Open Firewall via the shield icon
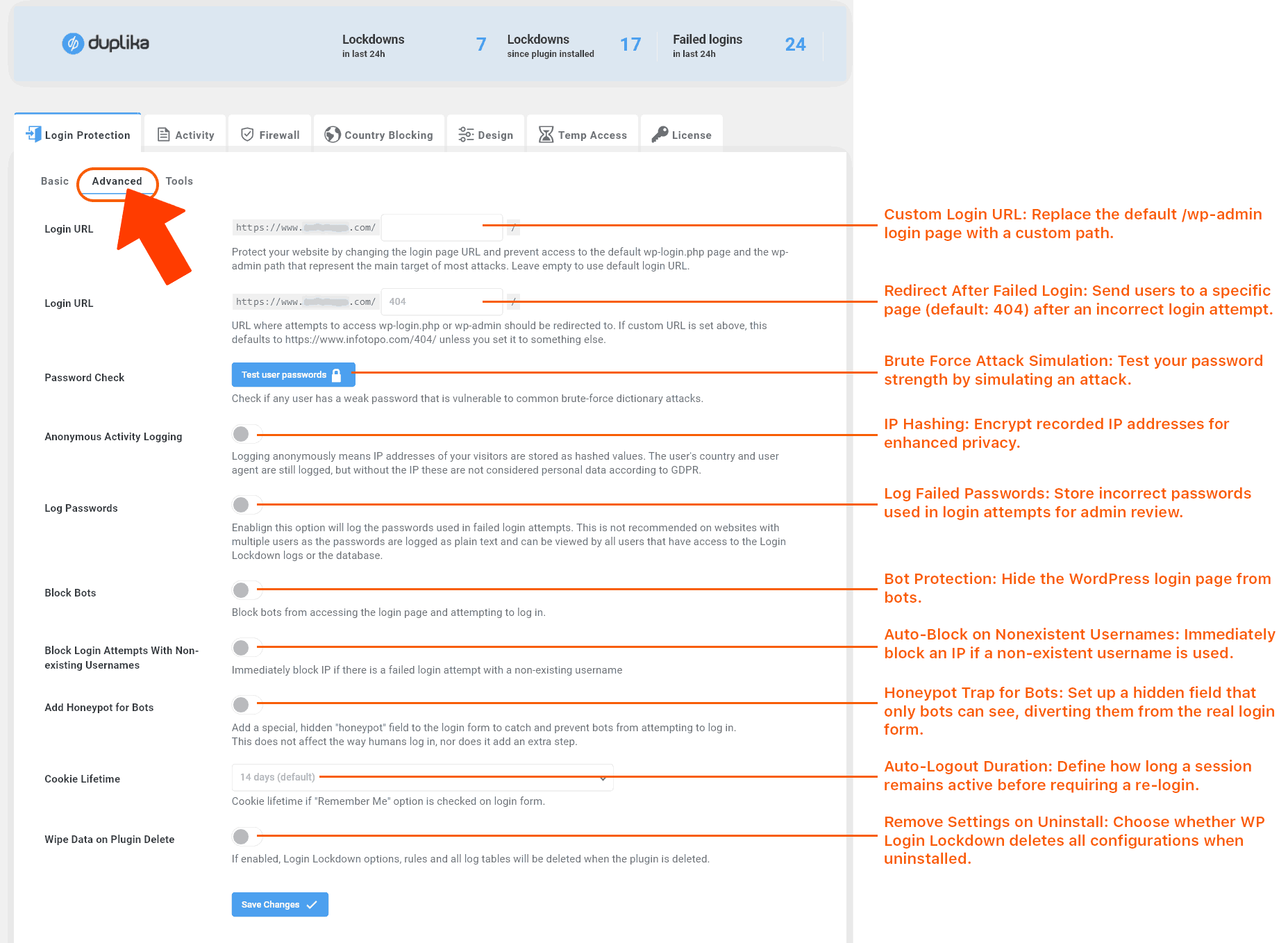 tap(248, 133)
